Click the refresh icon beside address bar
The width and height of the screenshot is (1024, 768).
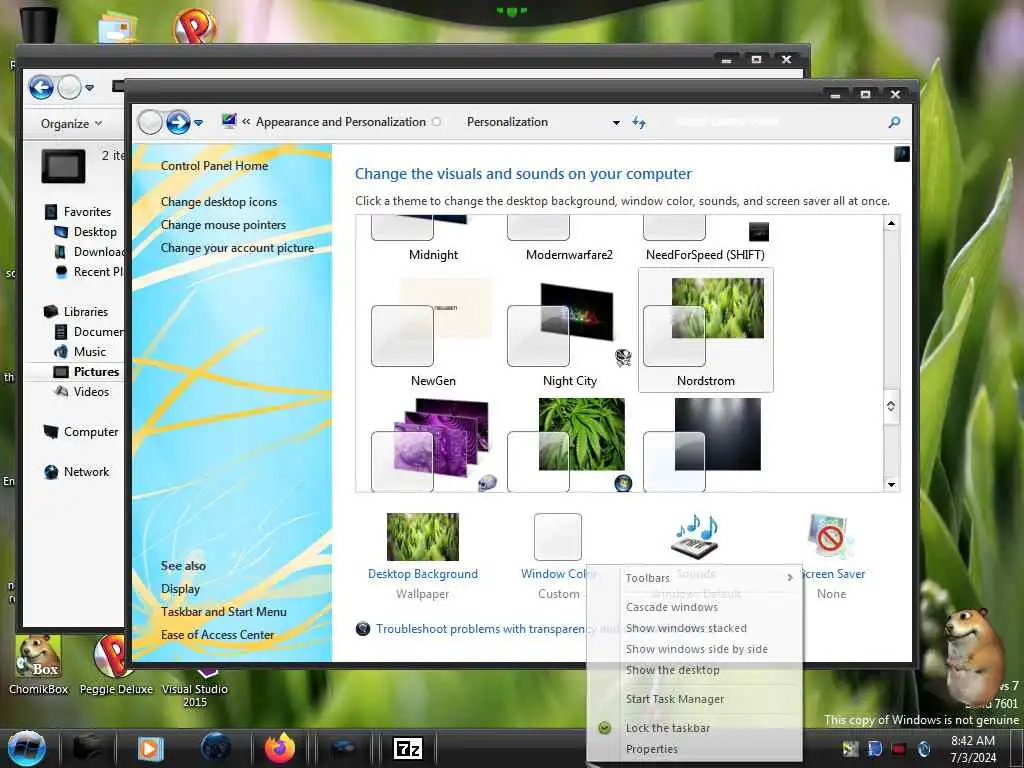pyautogui.click(x=639, y=122)
